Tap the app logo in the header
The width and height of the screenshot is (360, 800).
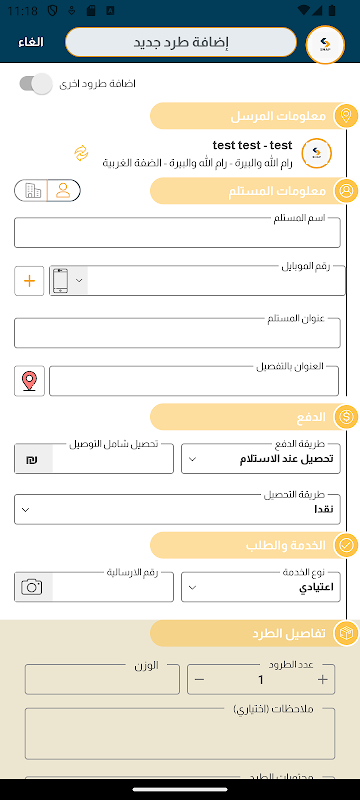tap(325, 44)
